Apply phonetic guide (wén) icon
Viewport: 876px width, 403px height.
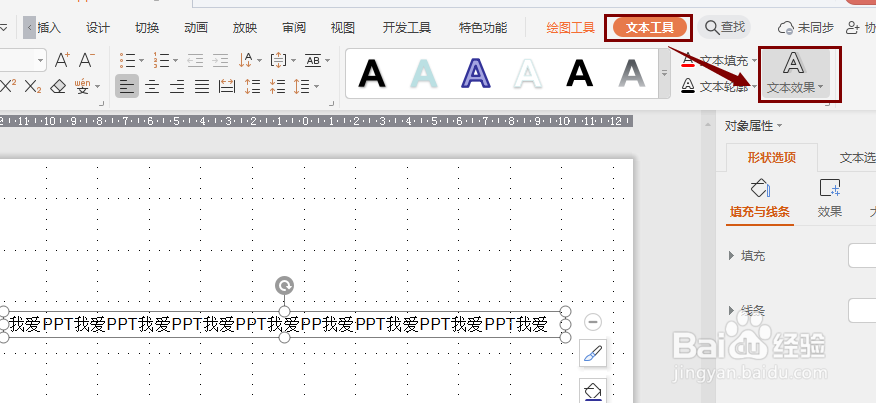(x=82, y=87)
